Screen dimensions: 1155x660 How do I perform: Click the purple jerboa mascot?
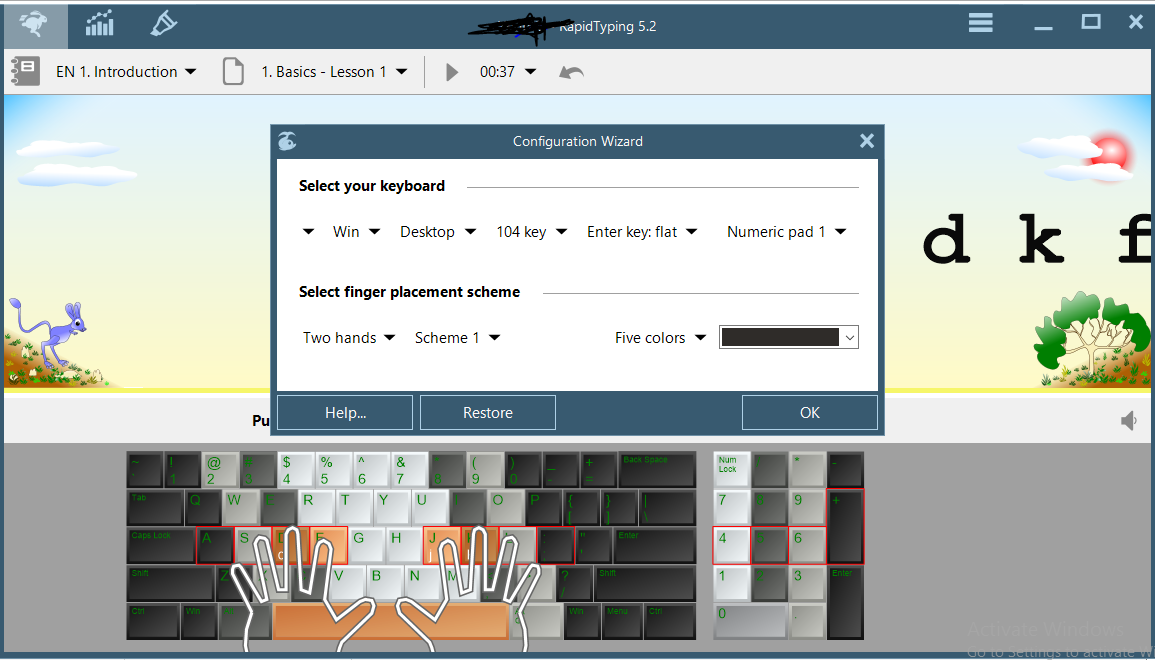tap(47, 333)
